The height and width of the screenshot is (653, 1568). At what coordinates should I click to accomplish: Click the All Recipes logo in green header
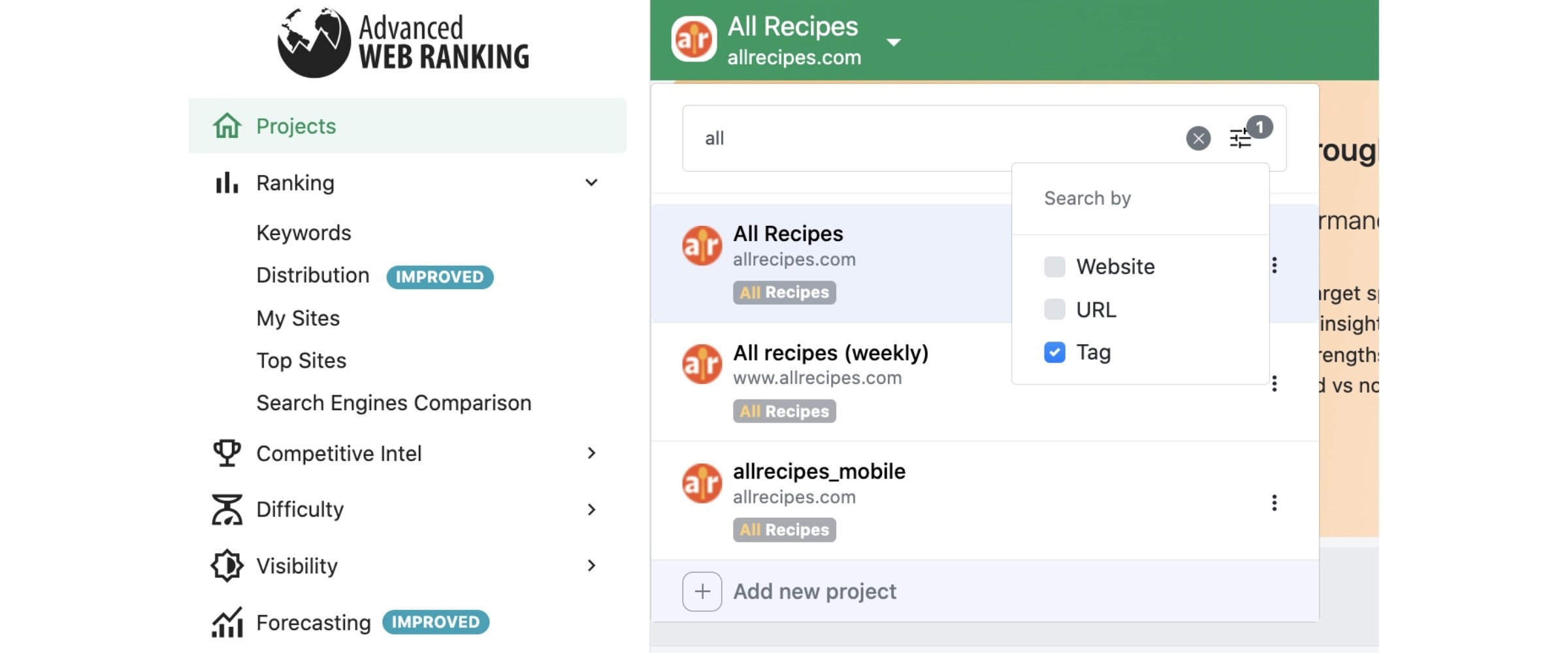tap(694, 40)
